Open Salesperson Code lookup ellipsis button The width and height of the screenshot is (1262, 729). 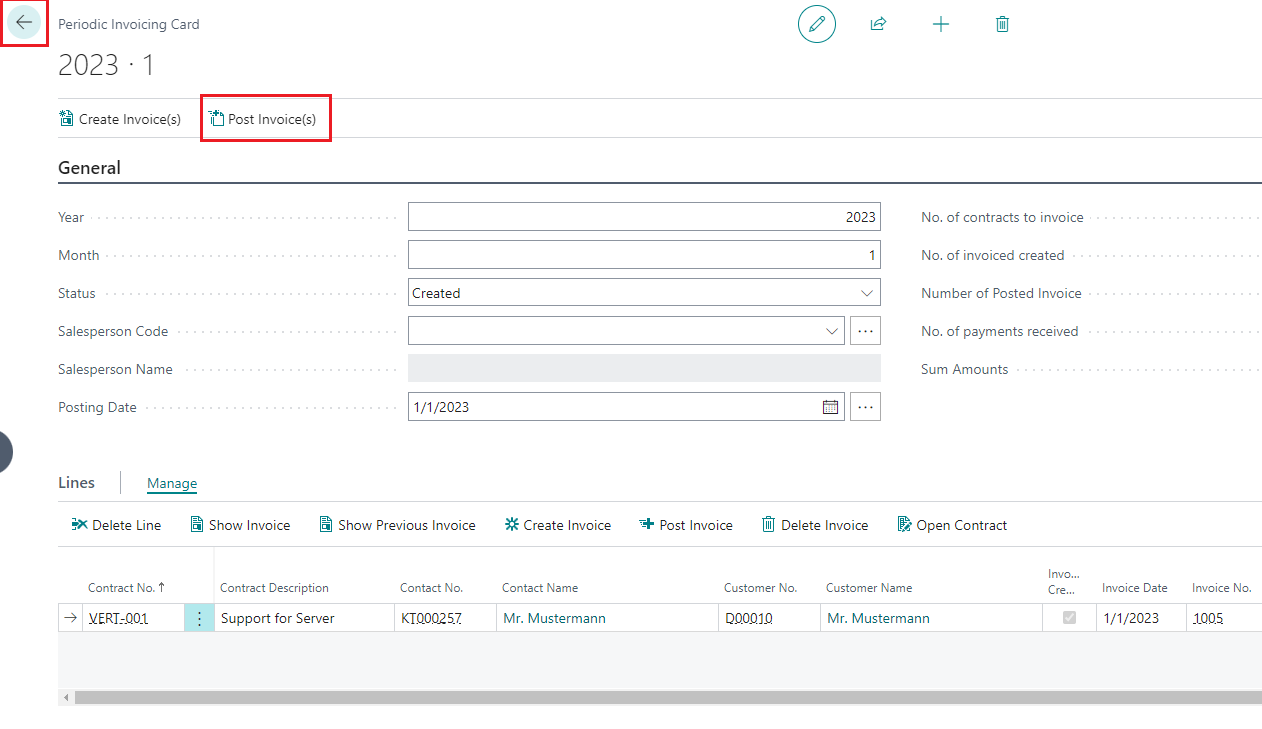click(865, 331)
